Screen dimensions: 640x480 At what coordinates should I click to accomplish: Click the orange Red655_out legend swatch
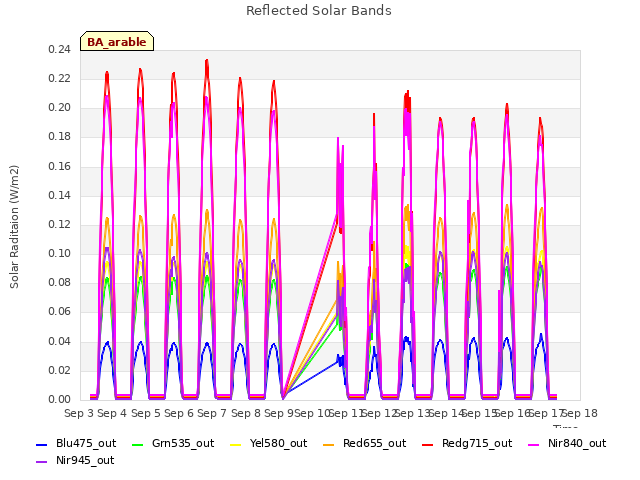click(x=329, y=444)
